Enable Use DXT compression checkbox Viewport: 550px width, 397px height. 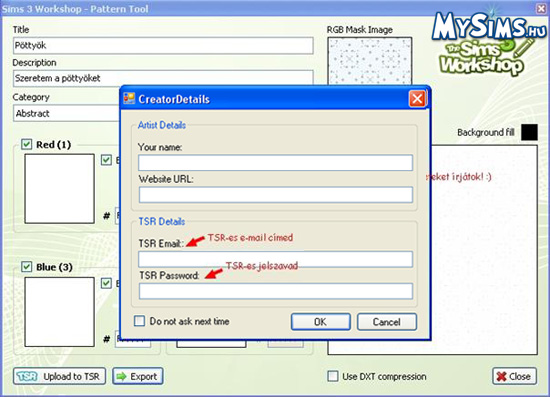coord(333,376)
